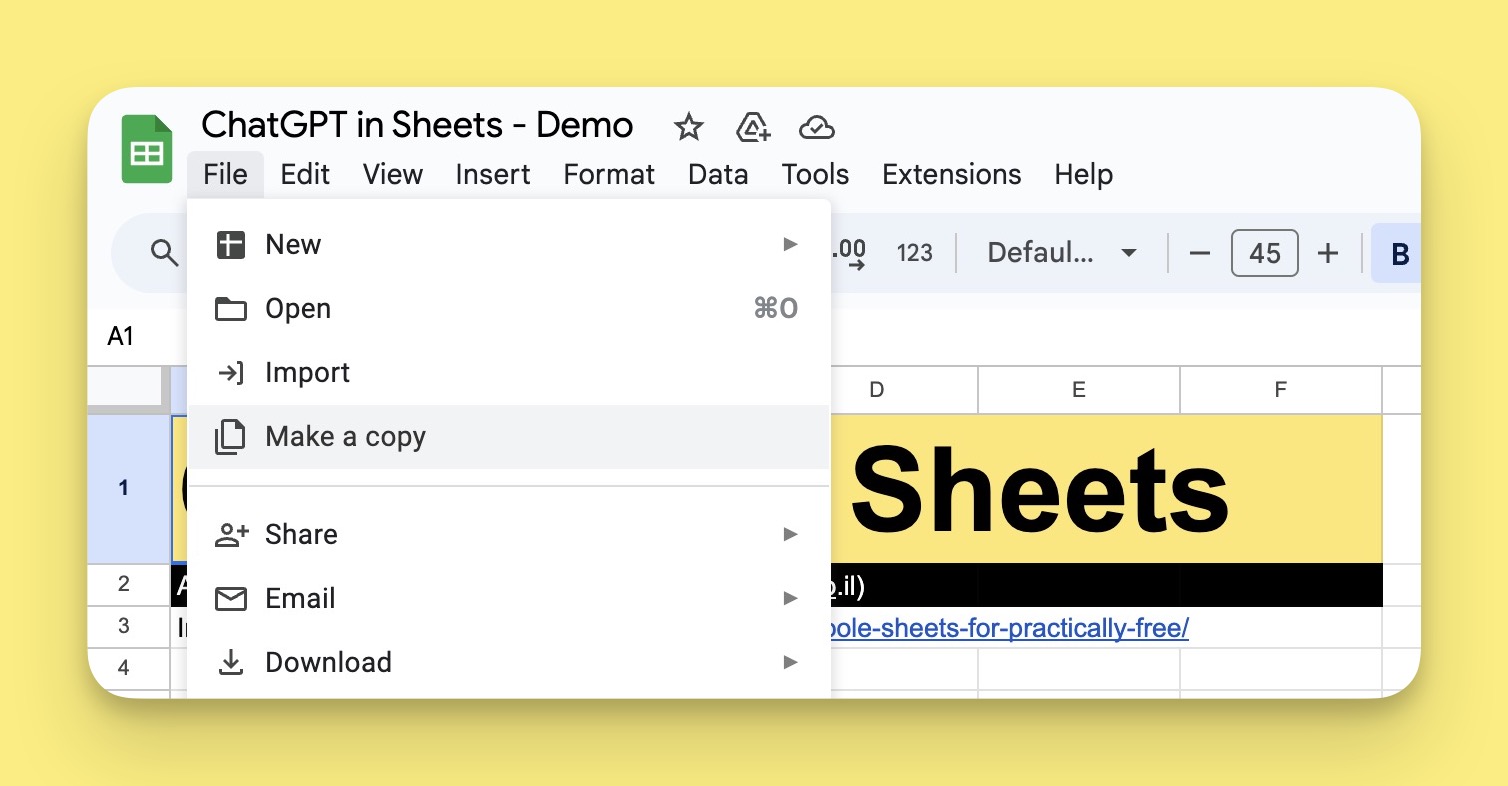Viewport: 1508px width, 786px height.
Task: Select column F header
Action: pos(1281,390)
